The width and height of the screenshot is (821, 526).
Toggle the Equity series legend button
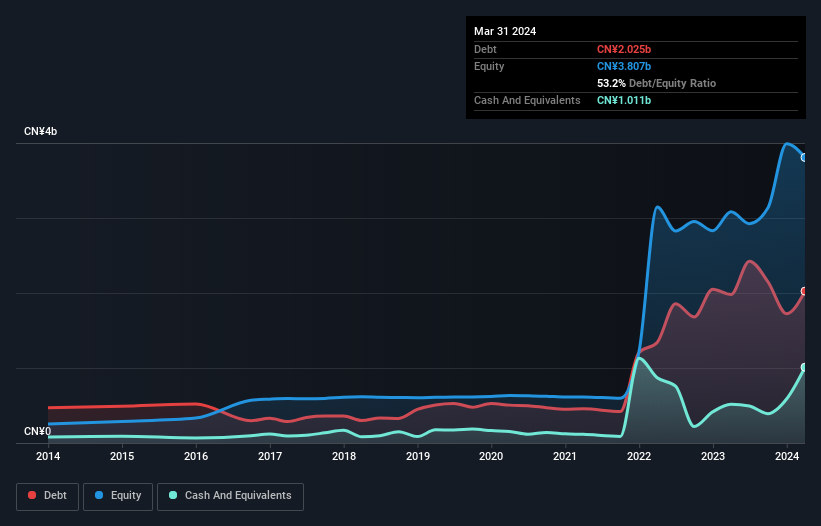(118, 496)
